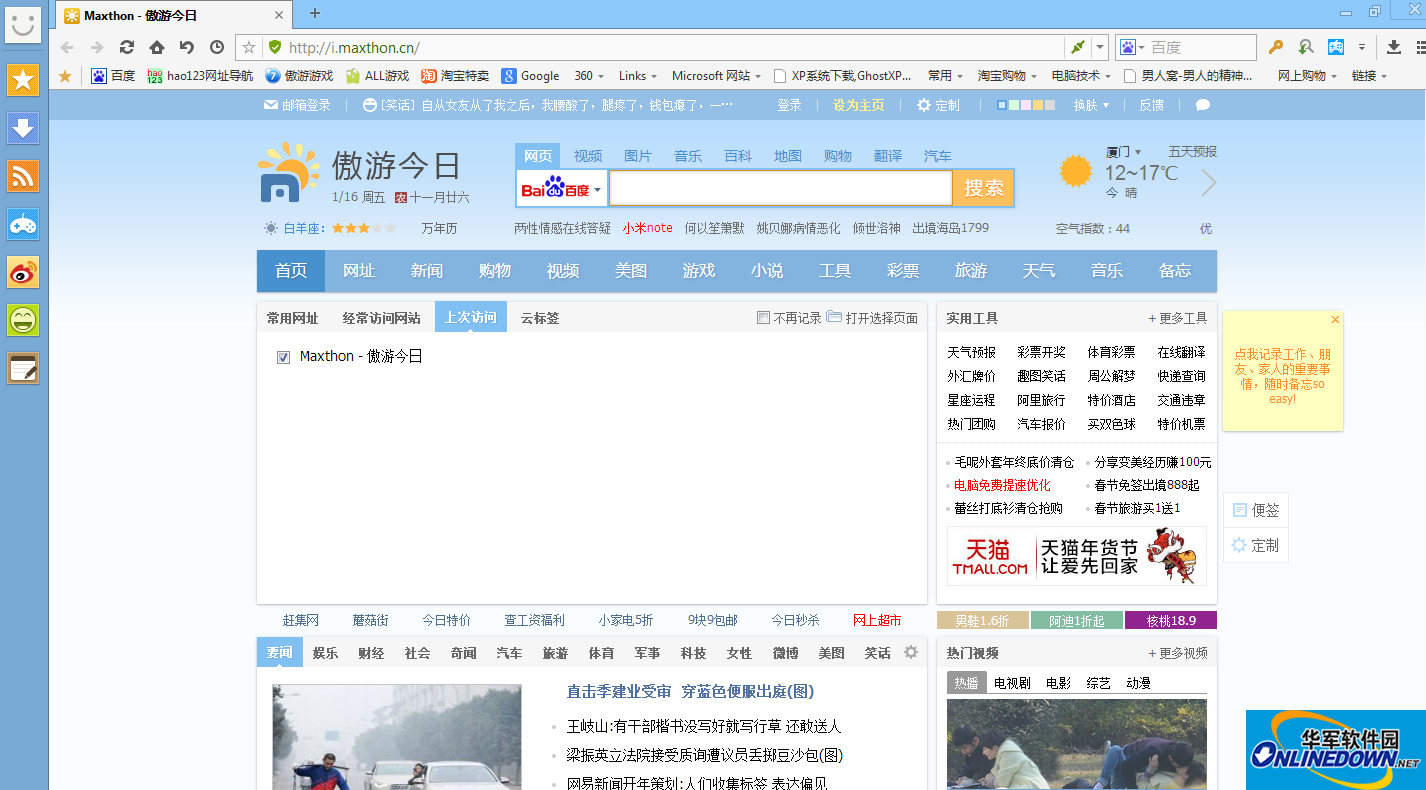This screenshot has width=1426, height=790.
Task: Close the yellow sticky note
Action: (1335, 320)
